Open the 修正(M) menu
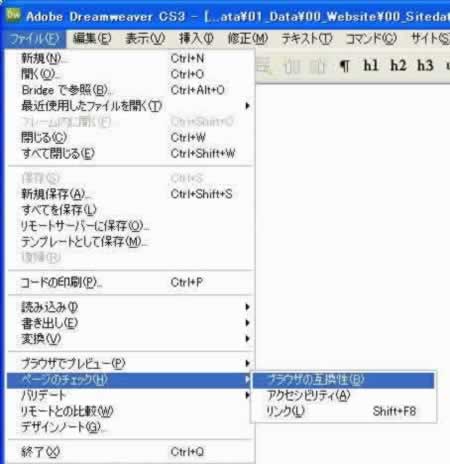This screenshot has width=450, height=464. click(x=248, y=39)
